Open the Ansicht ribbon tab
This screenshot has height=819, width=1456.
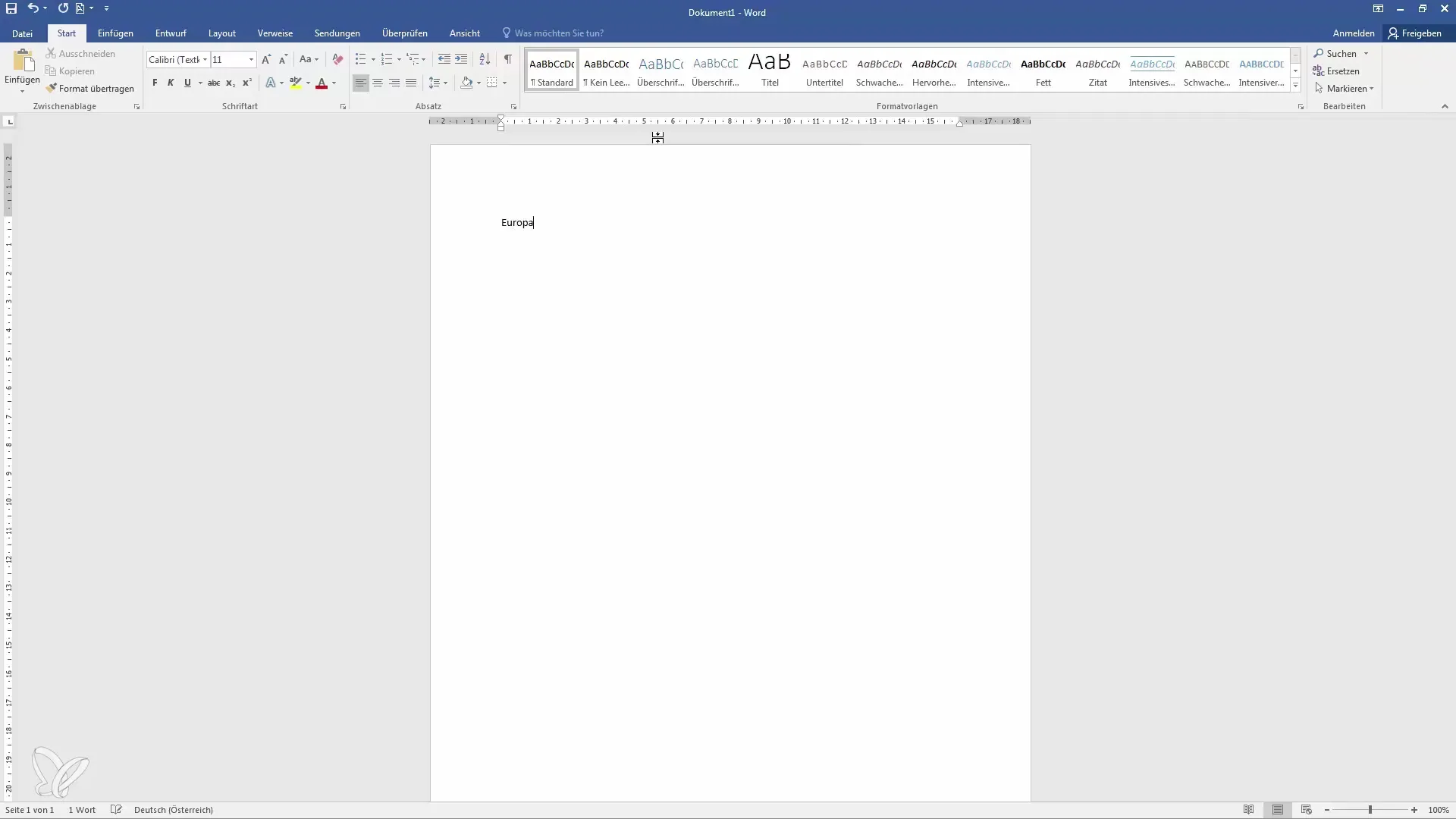click(x=465, y=33)
